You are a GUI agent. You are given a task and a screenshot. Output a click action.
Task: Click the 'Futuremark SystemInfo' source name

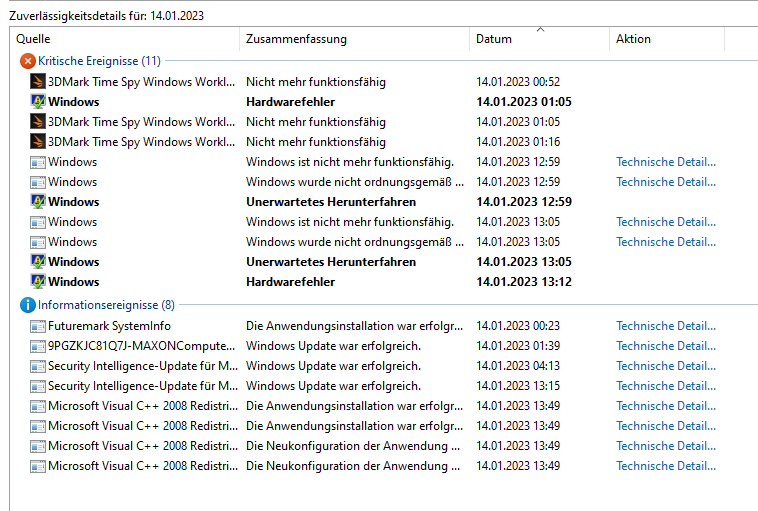click(x=109, y=326)
